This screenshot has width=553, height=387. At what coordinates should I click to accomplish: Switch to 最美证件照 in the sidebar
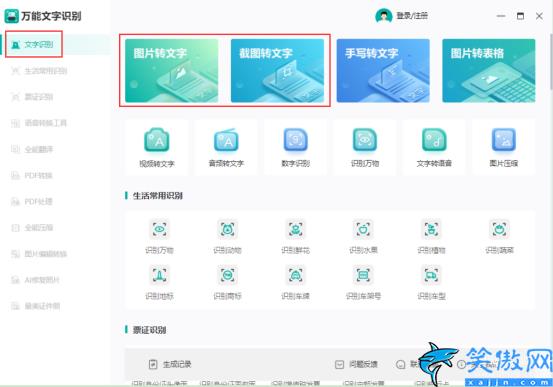pos(36,306)
